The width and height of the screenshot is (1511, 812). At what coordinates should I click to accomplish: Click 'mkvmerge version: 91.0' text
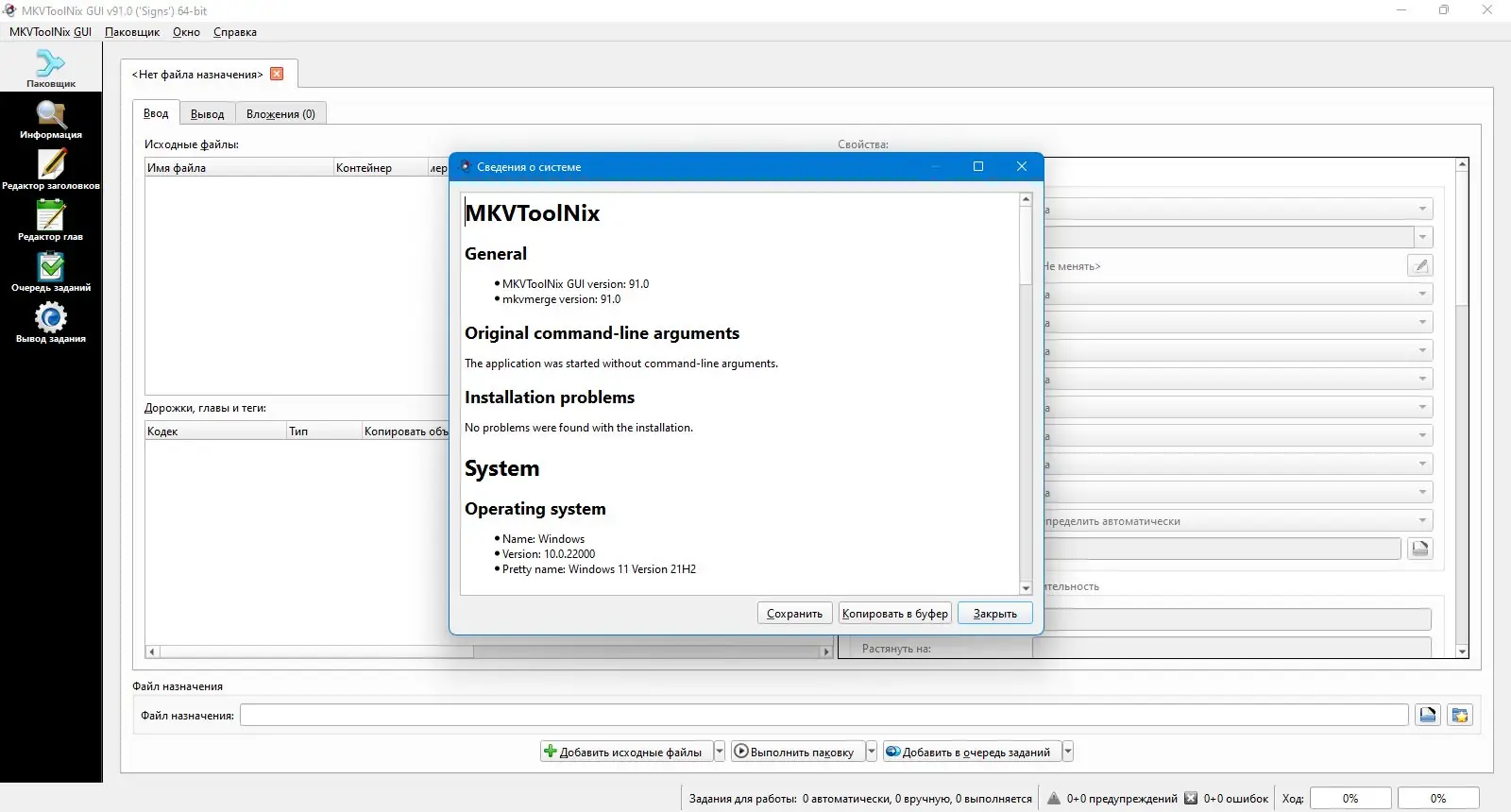(x=561, y=299)
